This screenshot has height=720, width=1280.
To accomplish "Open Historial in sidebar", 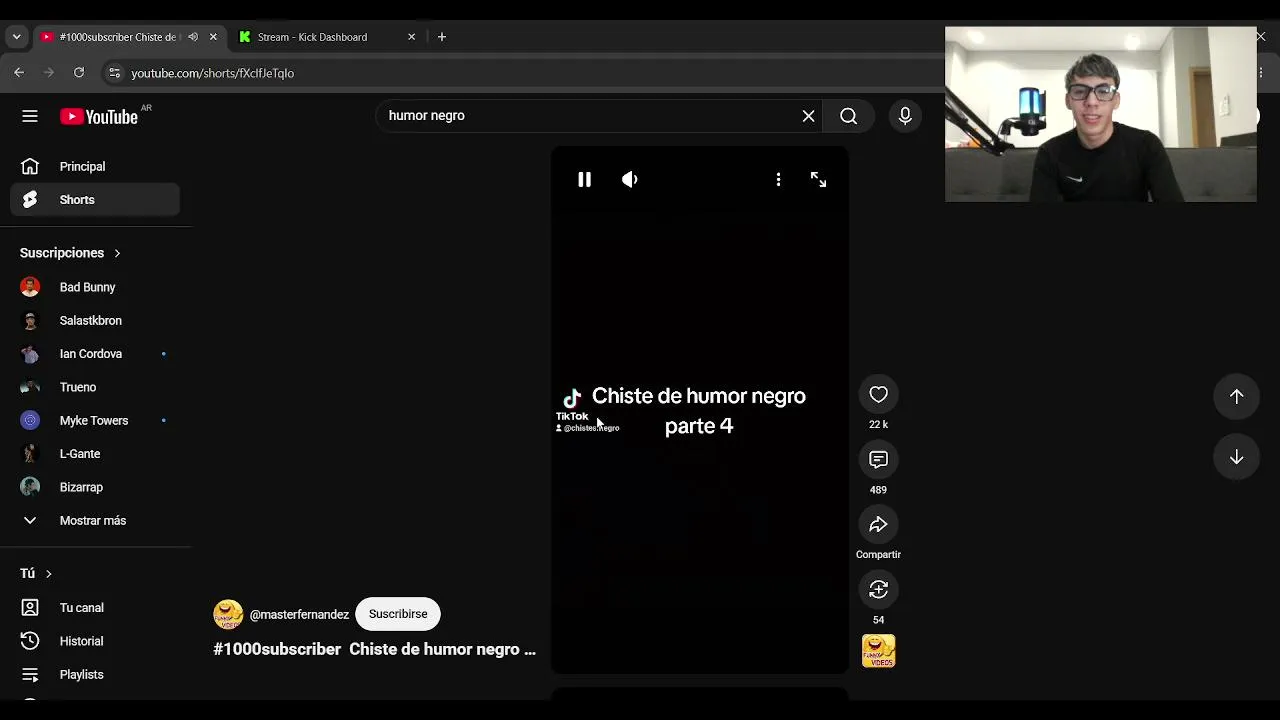I will coord(95,641).
